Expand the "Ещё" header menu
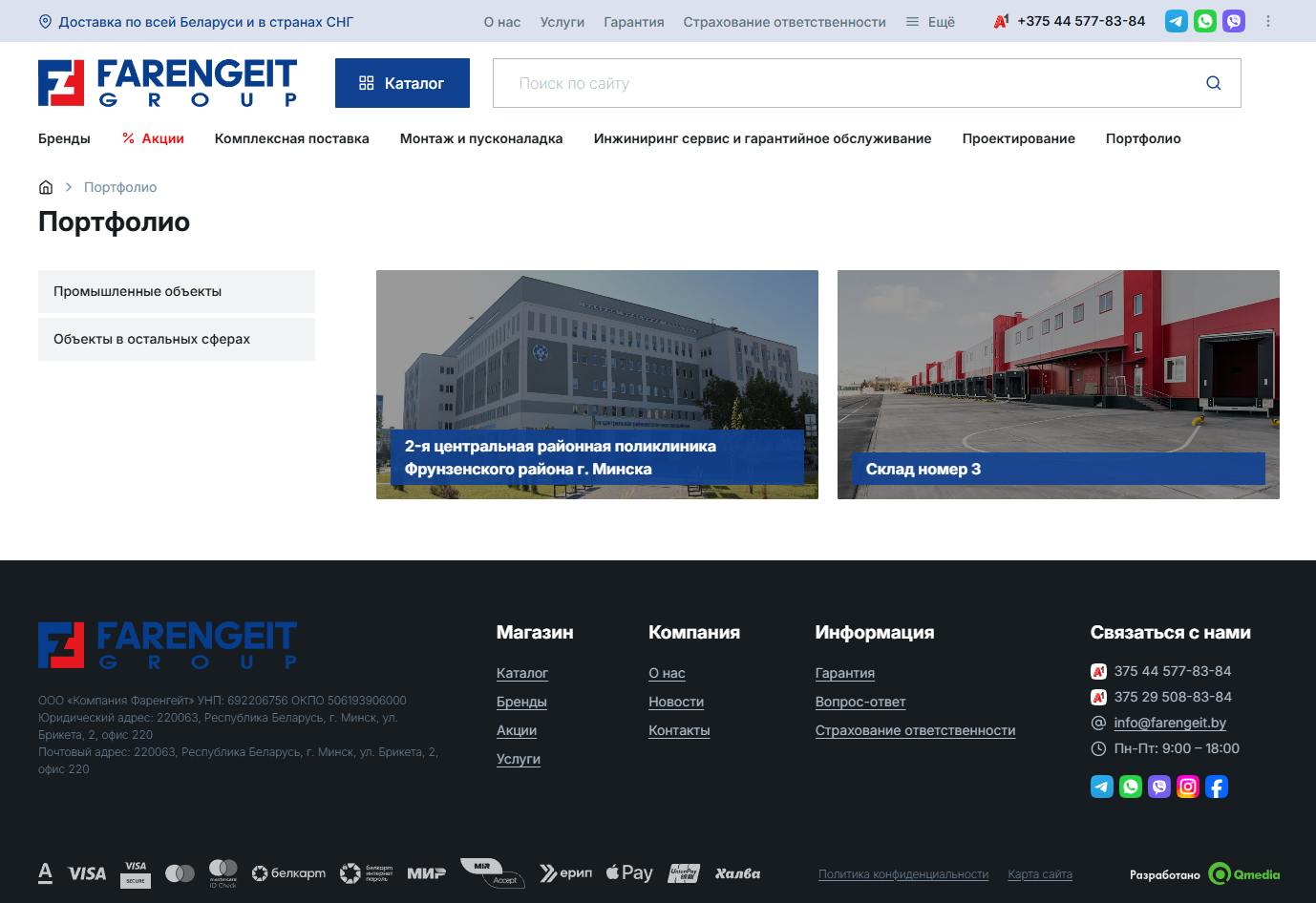1316x903 pixels. (x=930, y=22)
